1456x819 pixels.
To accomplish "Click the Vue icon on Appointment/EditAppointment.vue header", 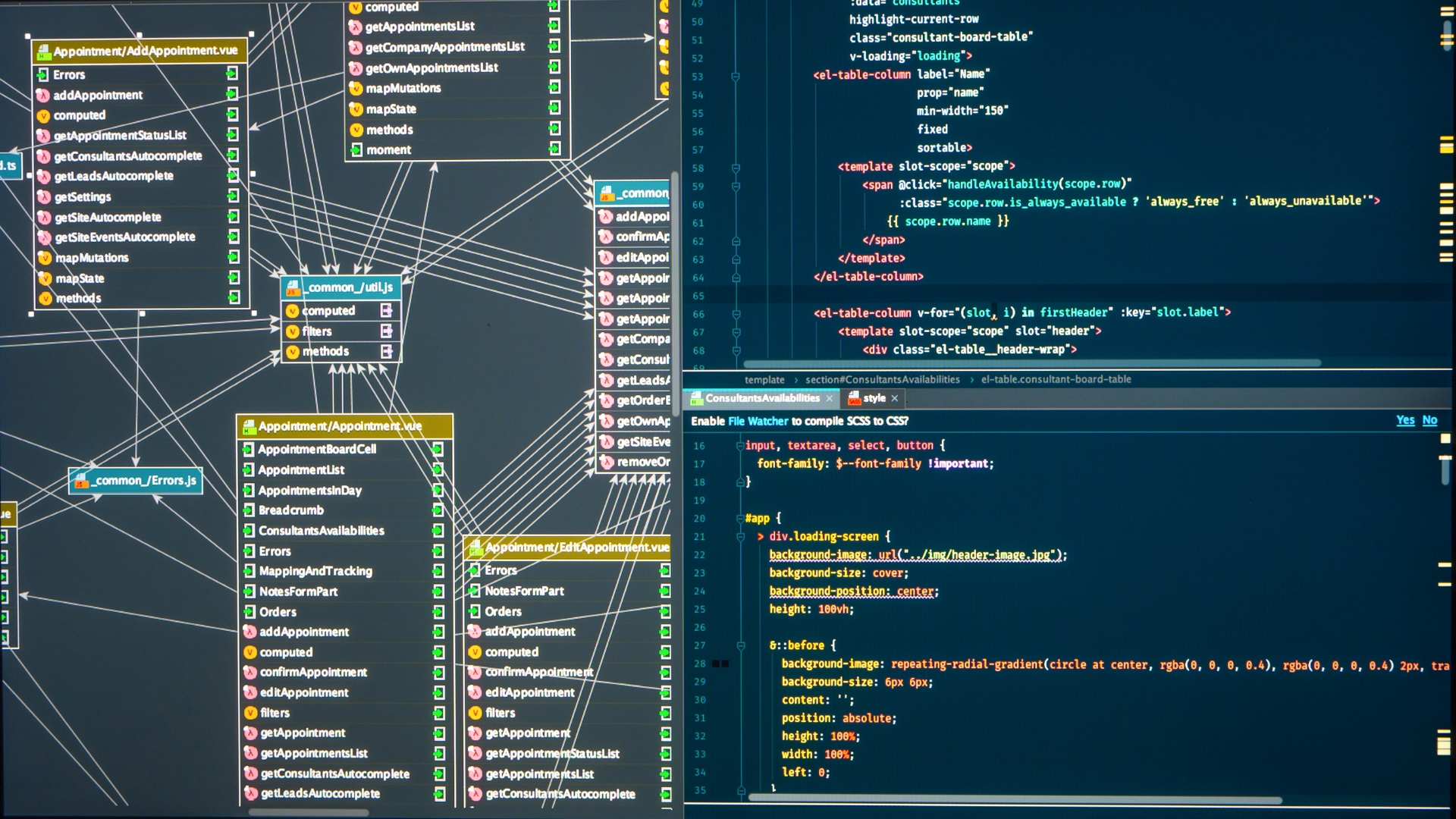I will tap(475, 547).
